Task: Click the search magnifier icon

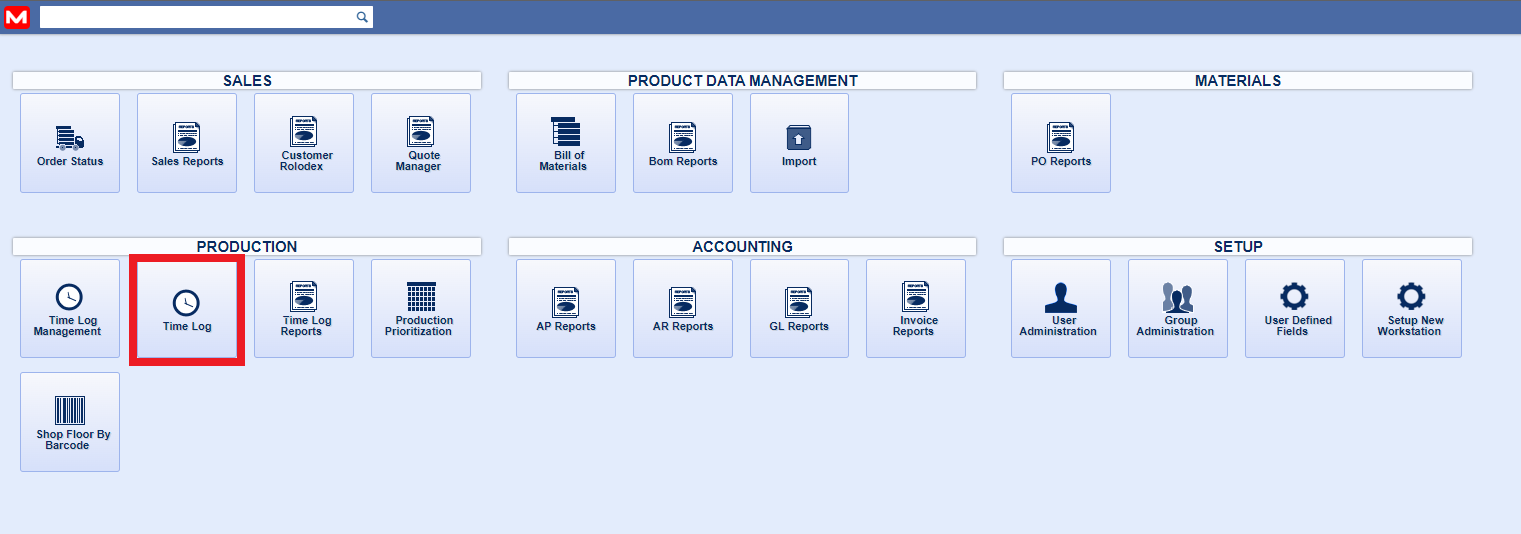Action: coord(362,17)
